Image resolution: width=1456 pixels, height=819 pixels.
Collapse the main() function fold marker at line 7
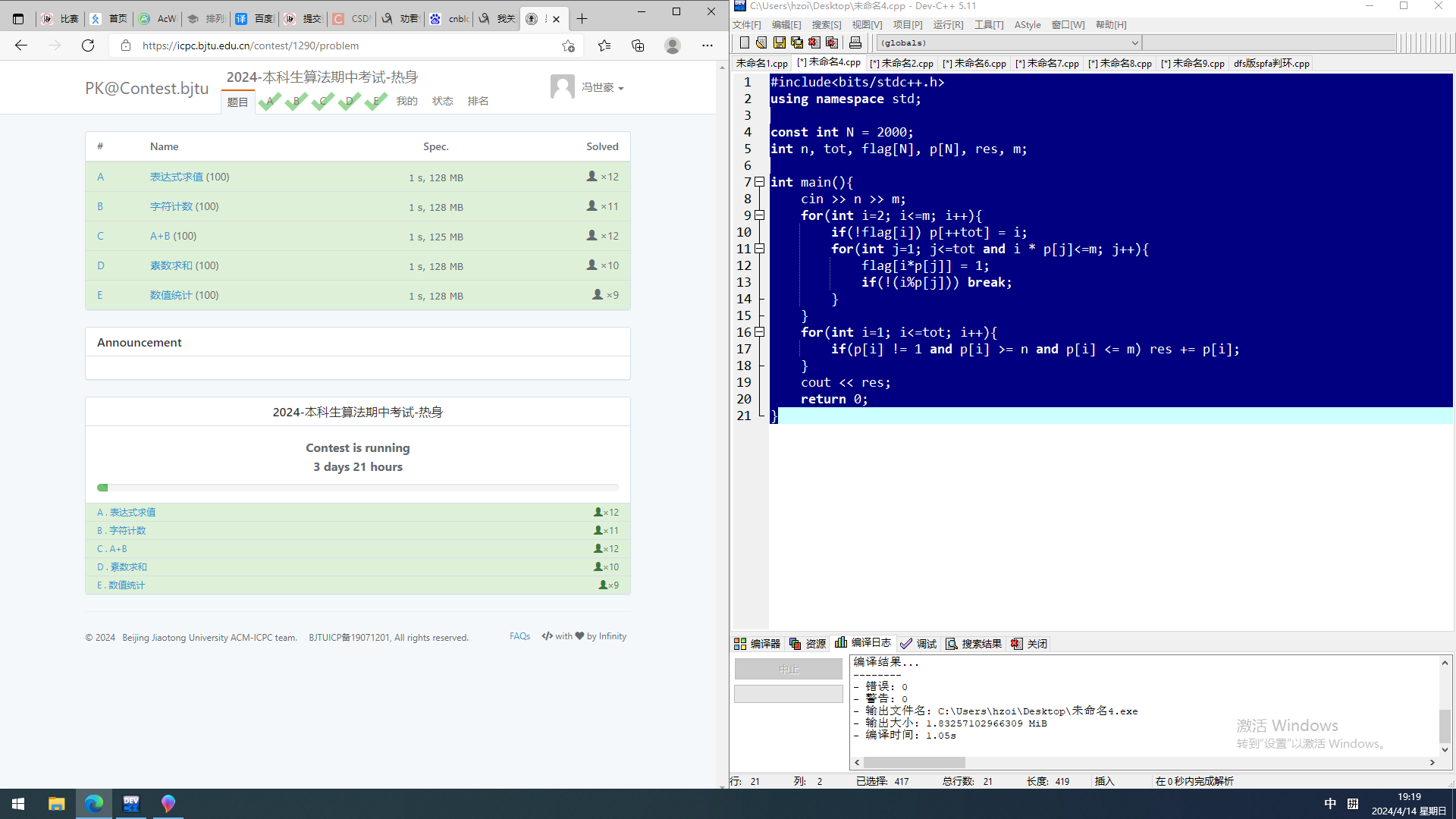coord(759,182)
